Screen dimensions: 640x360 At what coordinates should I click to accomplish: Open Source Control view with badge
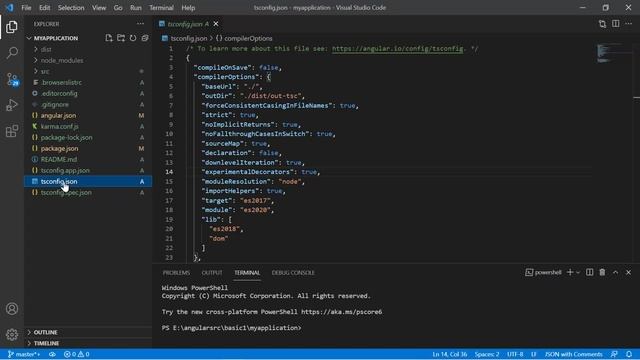[12, 79]
